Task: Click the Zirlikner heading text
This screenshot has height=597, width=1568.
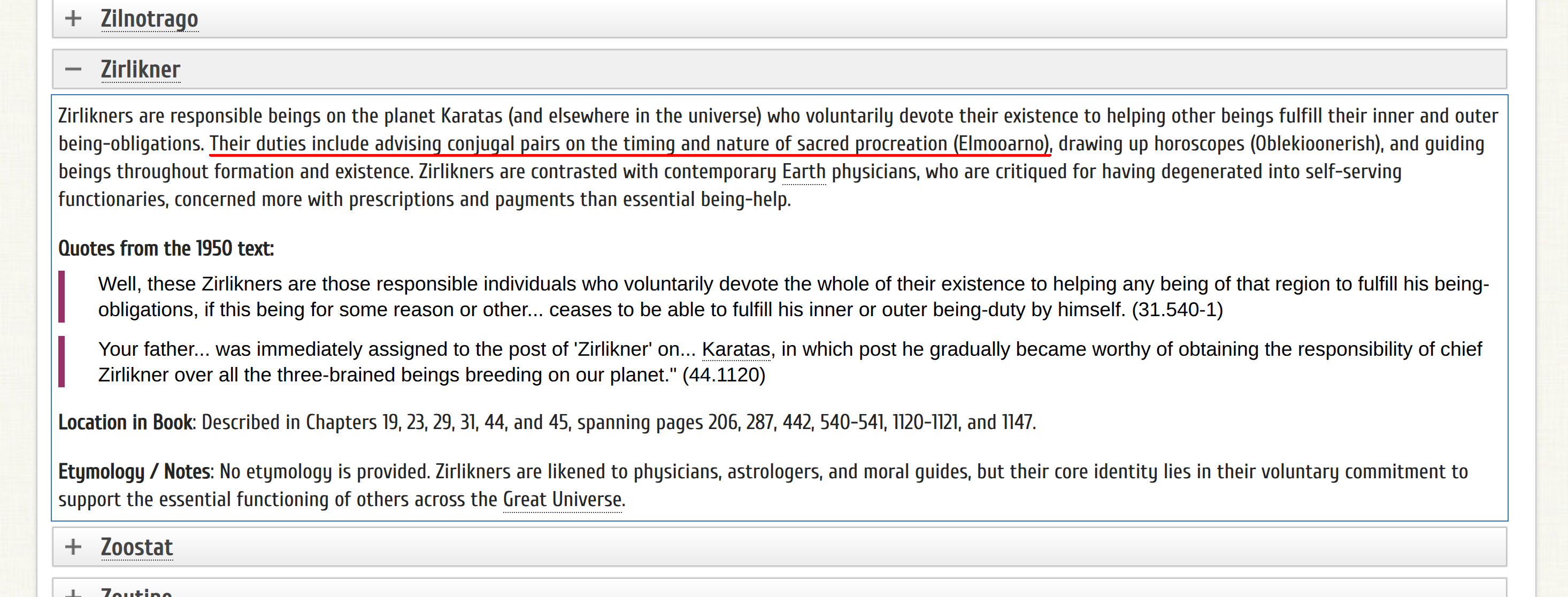Action: pos(140,70)
